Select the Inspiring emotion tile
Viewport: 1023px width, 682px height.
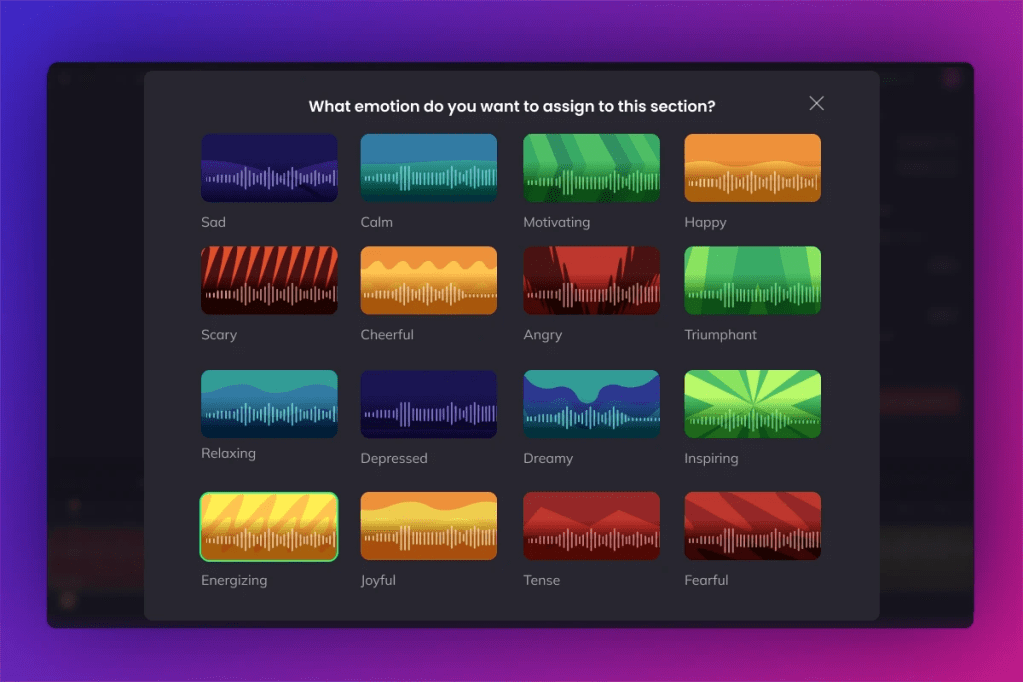(752, 404)
